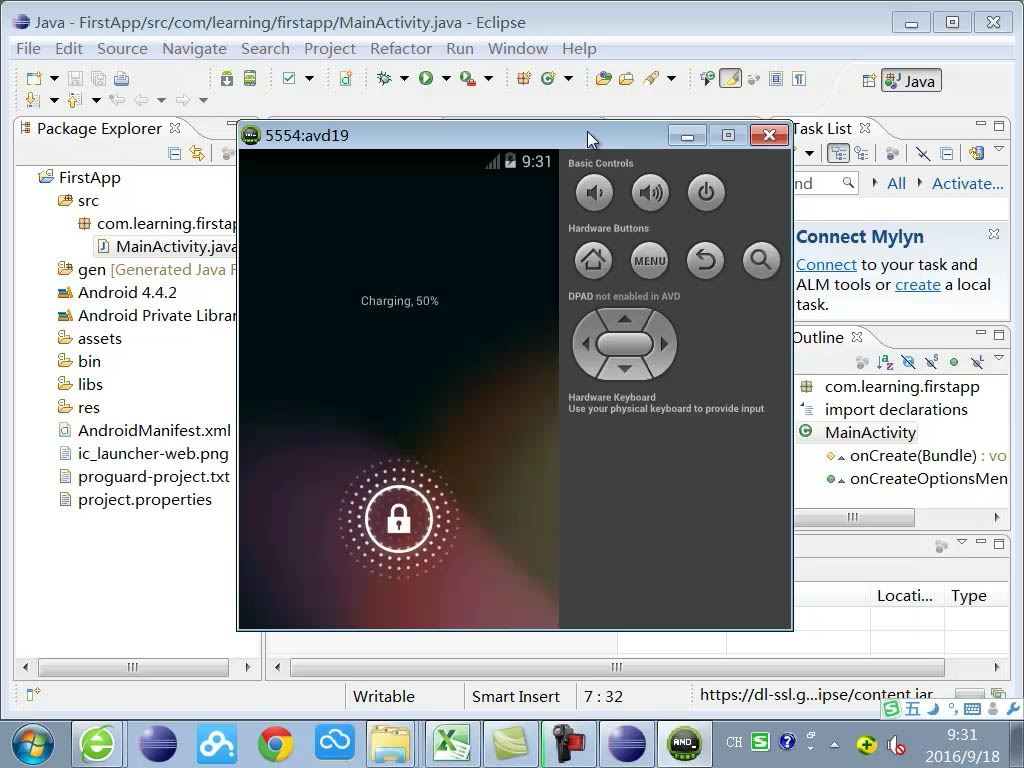The height and width of the screenshot is (768, 1024).
Task: Click the DPAD up arrow
Action: 625,319
